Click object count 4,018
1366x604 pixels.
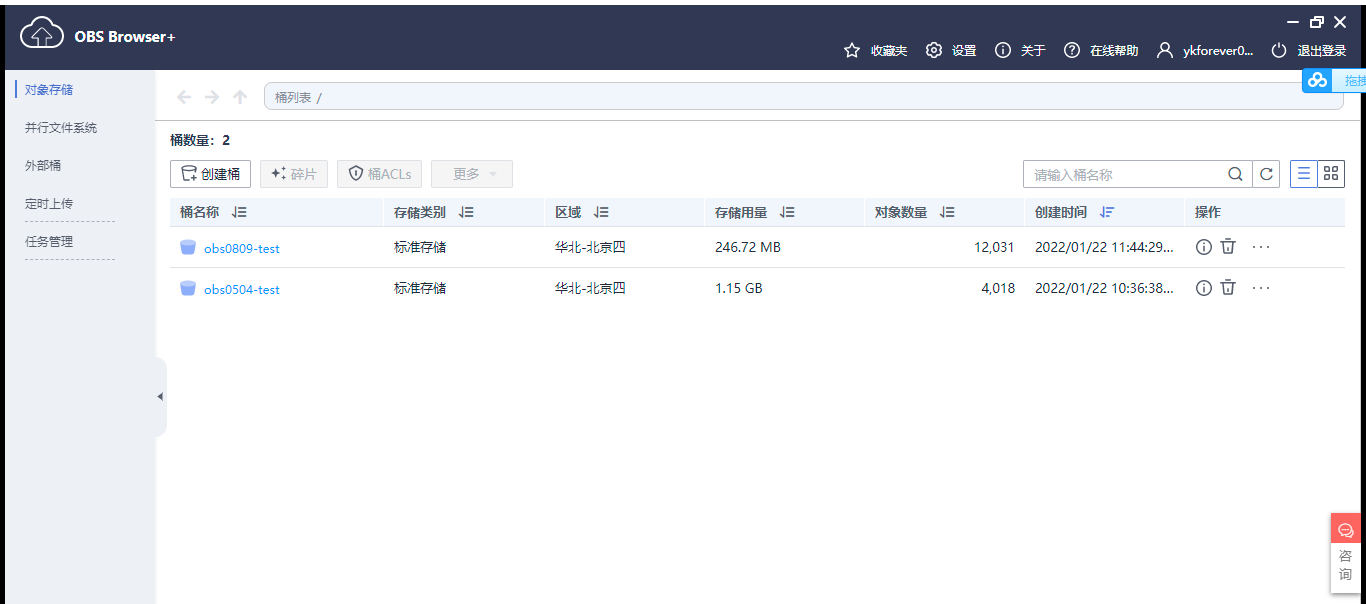pos(998,288)
